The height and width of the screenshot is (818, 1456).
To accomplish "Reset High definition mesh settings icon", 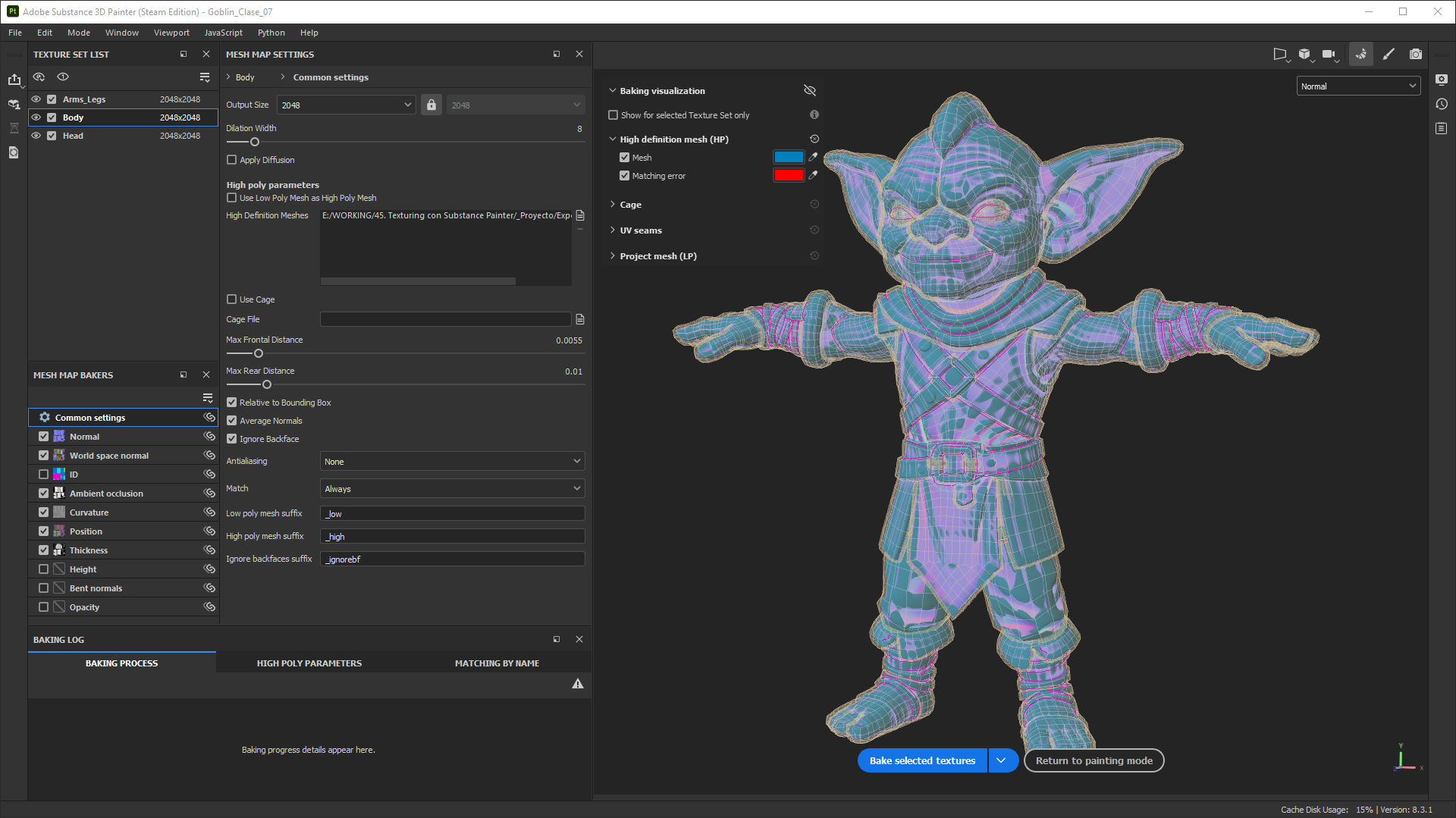I will click(x=814, y=139).
